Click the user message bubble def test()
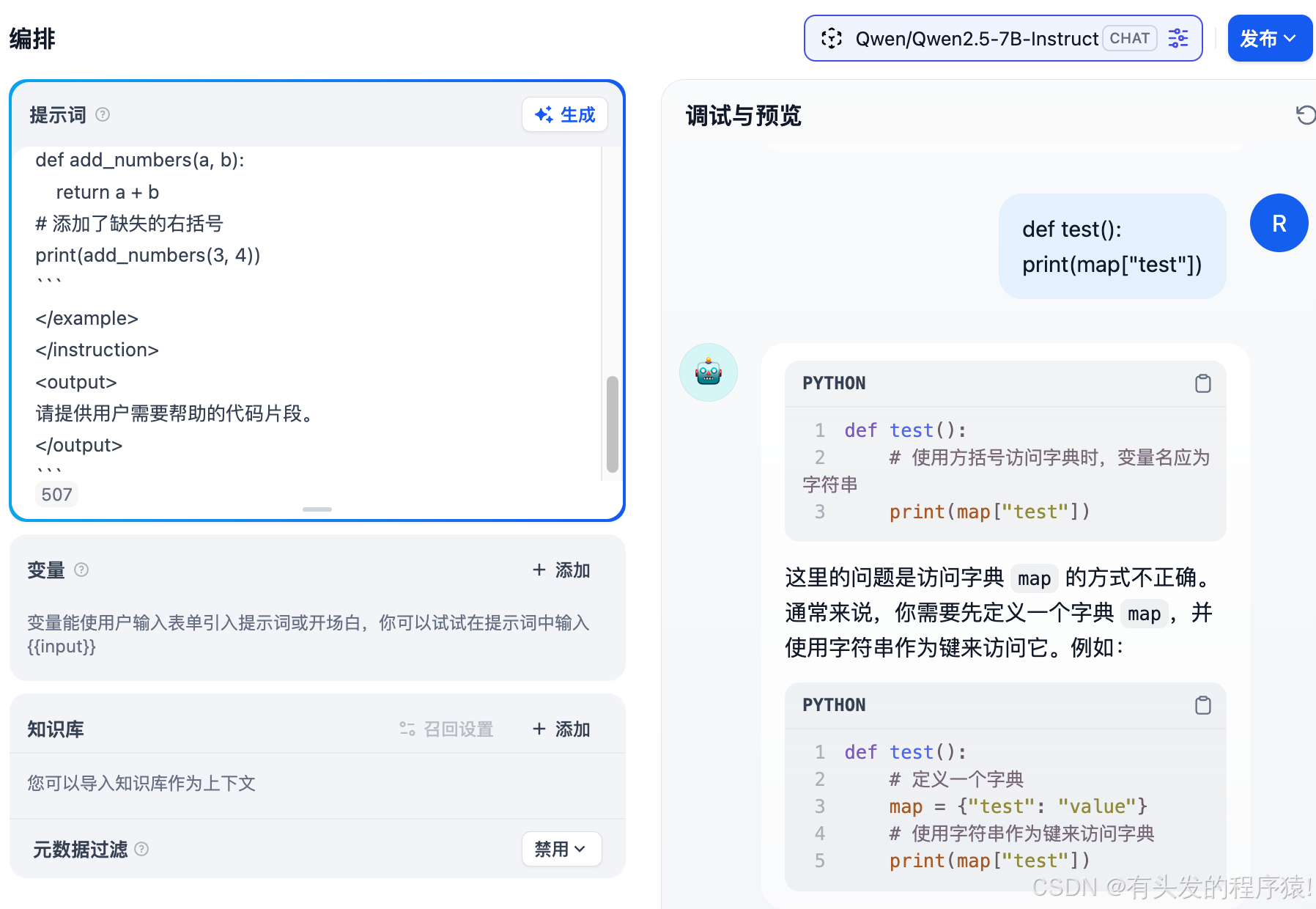Screen dimensions: 1316x909 tap(1112, 246)
